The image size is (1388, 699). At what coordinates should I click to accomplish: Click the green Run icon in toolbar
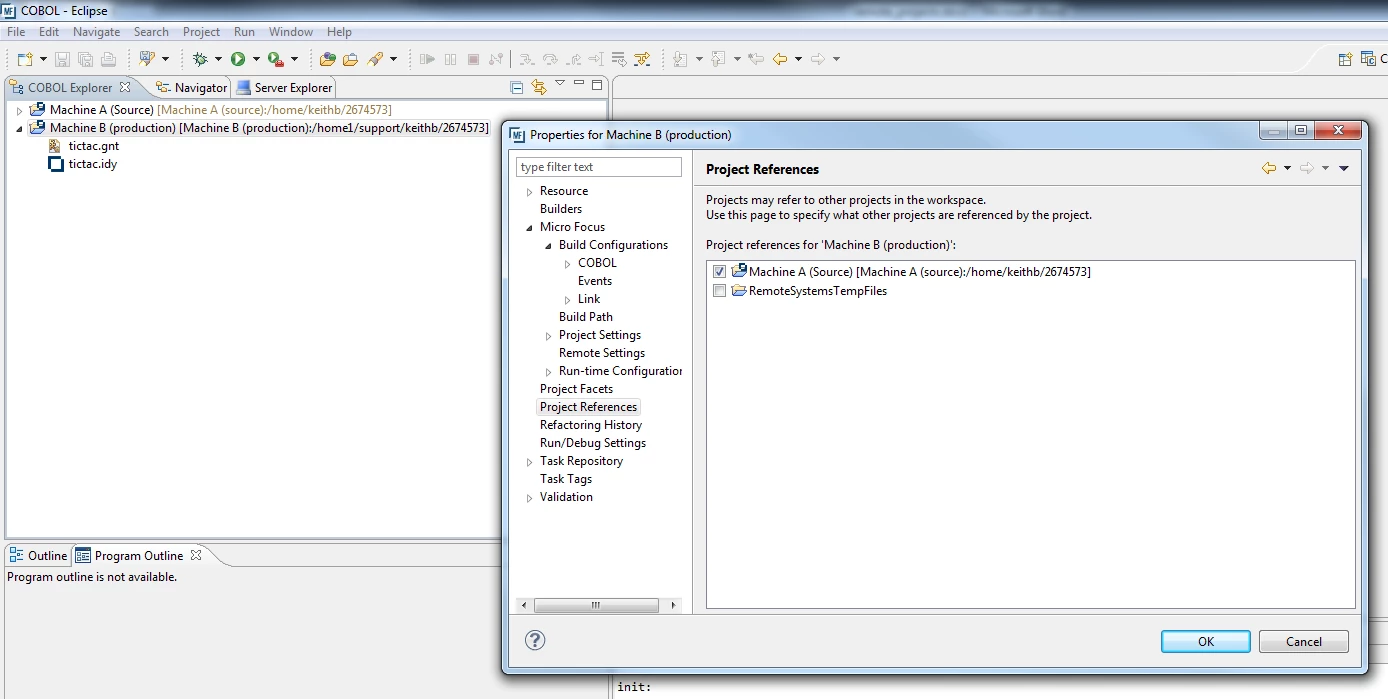pyautogui.click(x=238, y=59)
